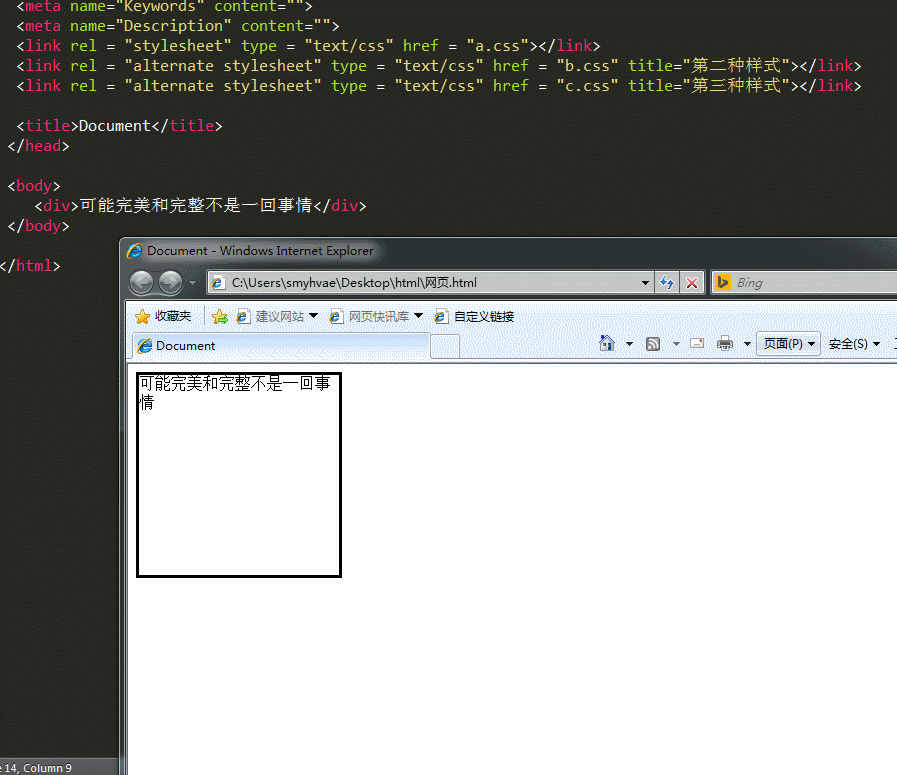Click the 自定义链接 toolbar link
The image size is (897, 775).
[484, 315]
